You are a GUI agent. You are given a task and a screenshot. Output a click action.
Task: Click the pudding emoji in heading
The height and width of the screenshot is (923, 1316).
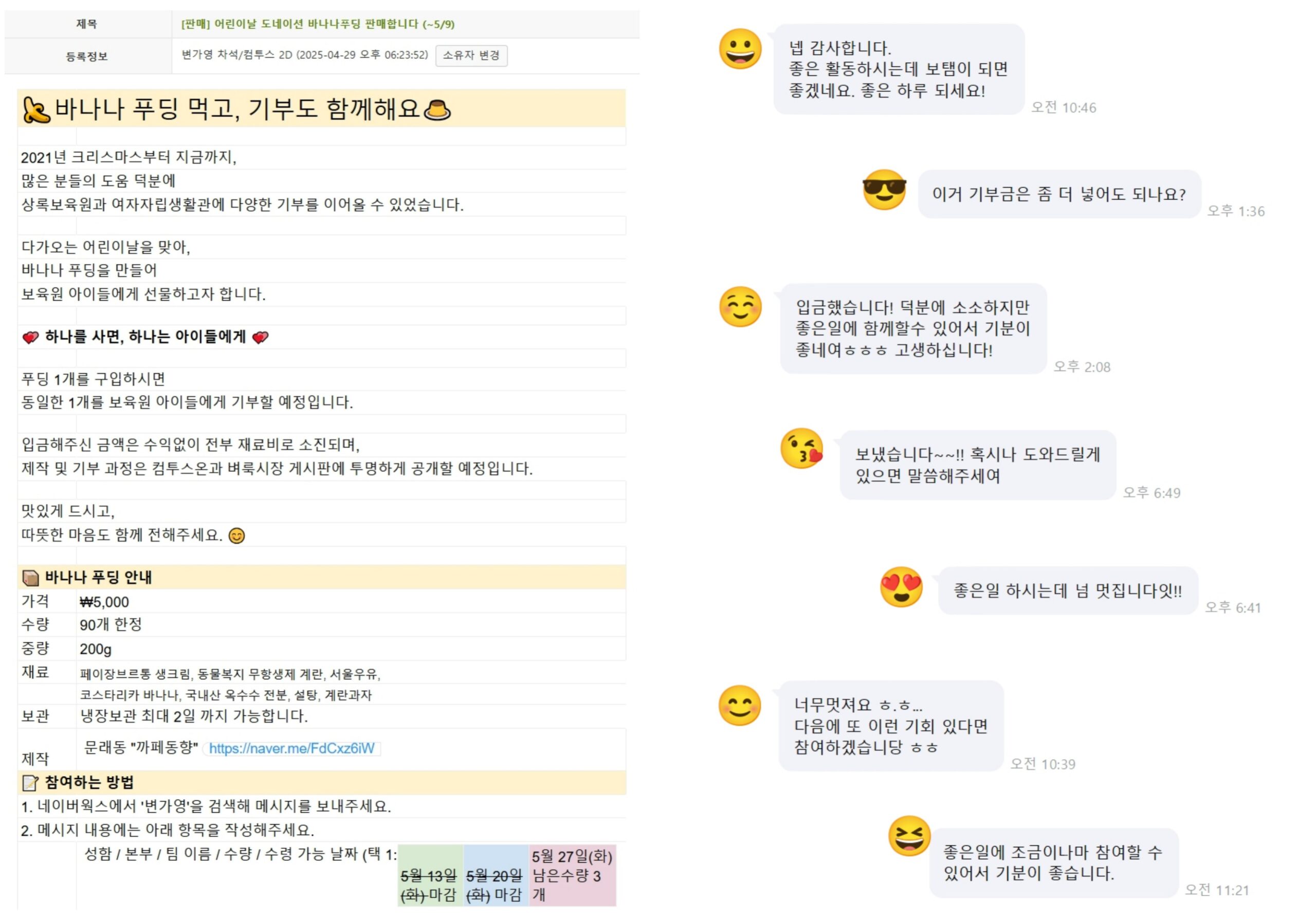point(437,109)
